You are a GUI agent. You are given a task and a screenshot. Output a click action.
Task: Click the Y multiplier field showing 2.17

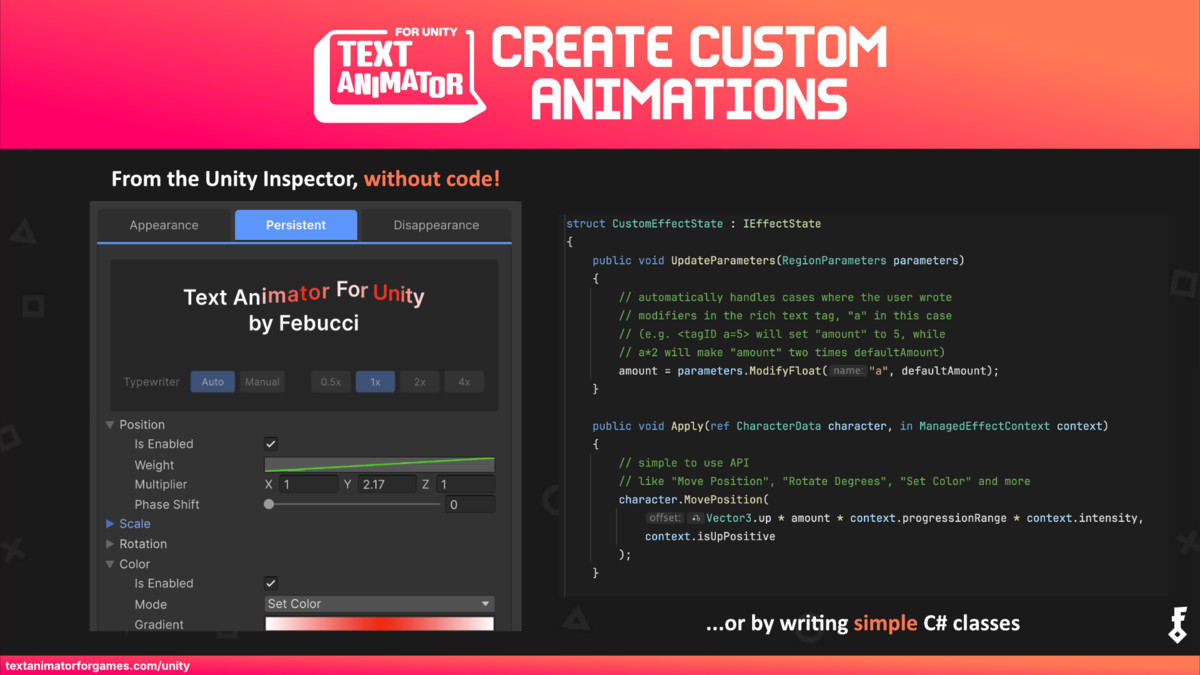(x=388, y=484)
